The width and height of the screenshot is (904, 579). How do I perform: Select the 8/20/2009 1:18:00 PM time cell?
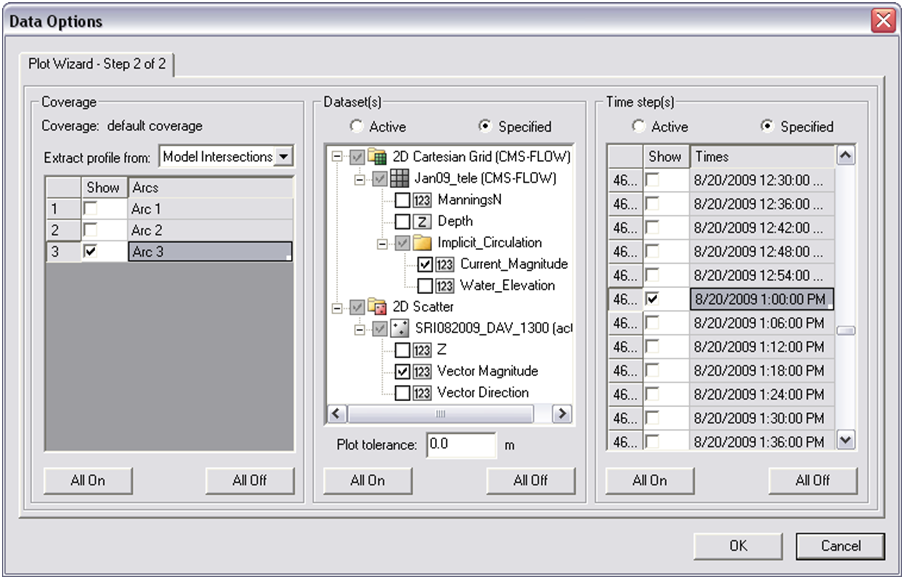pos(762,370)
